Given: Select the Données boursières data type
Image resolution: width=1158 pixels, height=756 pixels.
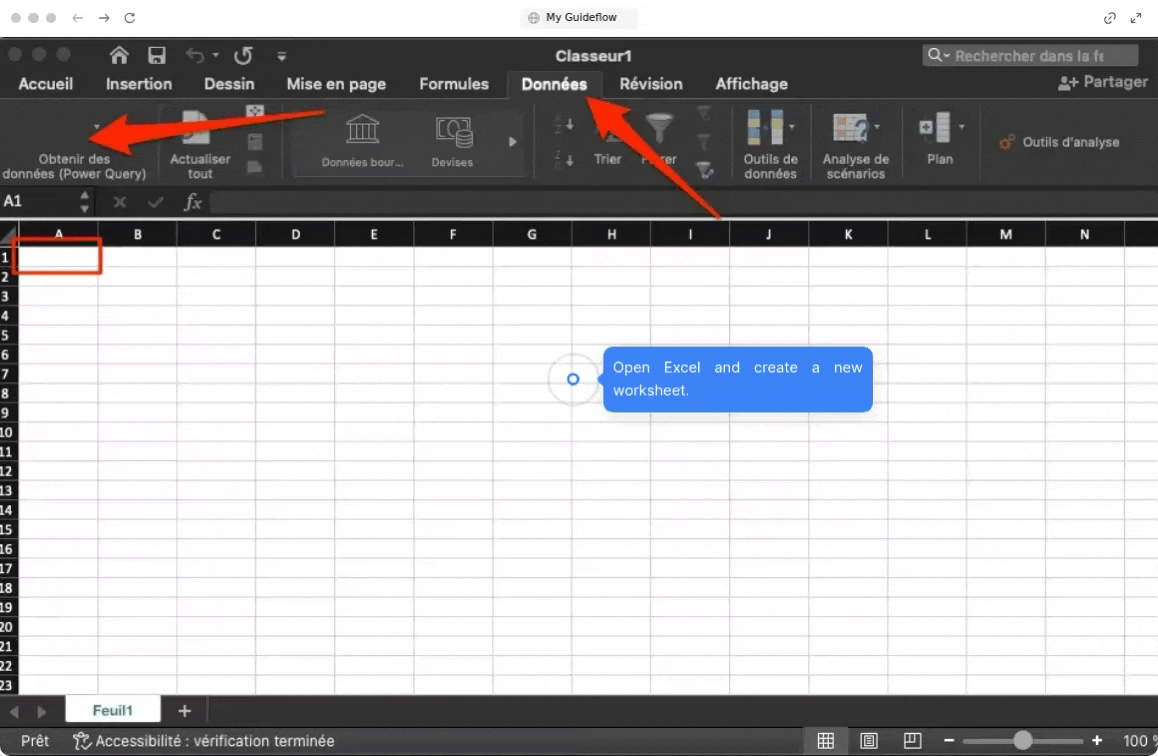Looking at the screenshot, I should tap(362, 141).
